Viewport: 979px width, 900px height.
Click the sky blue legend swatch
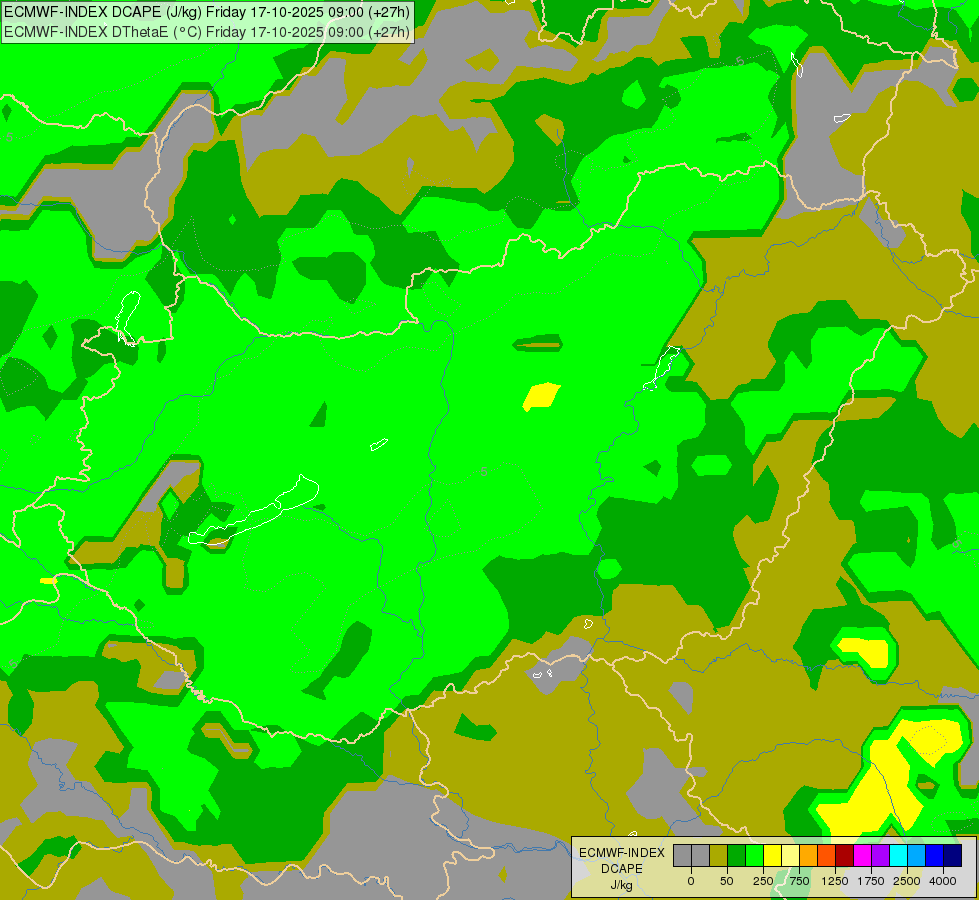(917, 855)
